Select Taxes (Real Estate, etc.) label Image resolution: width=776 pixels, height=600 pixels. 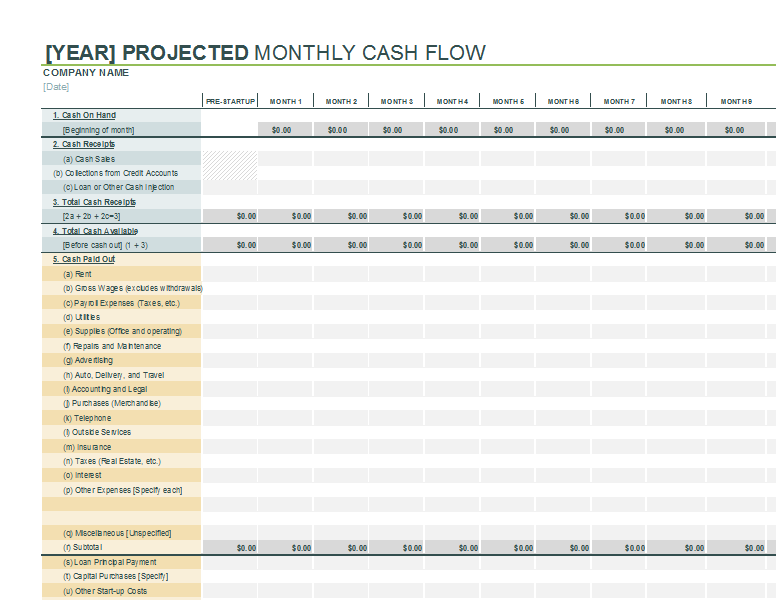click(x=112, y=461)
